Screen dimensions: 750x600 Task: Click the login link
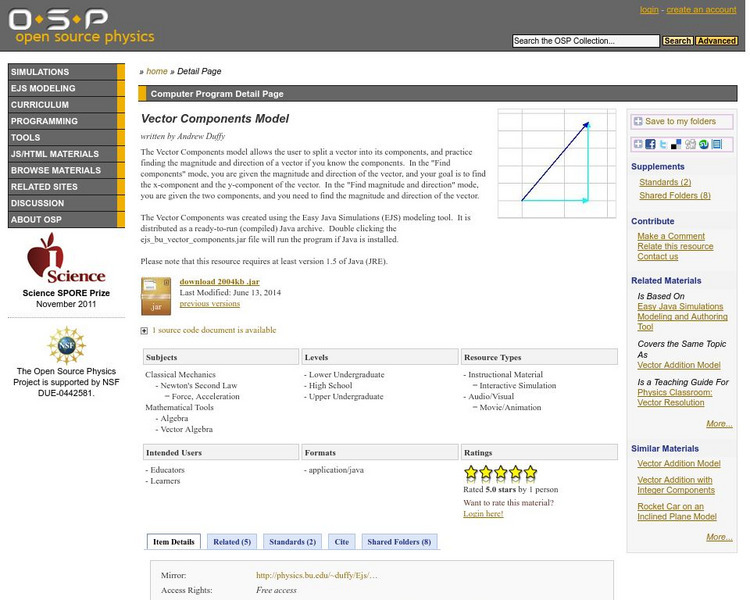[649, 10]
